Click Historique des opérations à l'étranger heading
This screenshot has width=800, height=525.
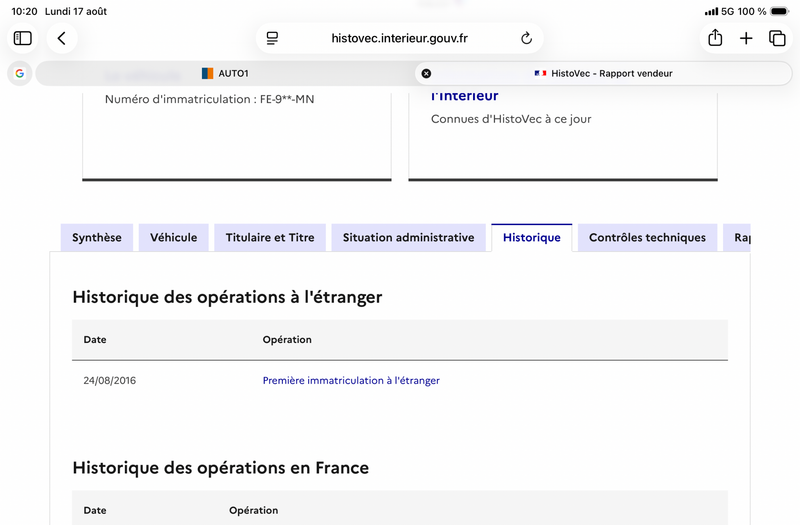227,297
